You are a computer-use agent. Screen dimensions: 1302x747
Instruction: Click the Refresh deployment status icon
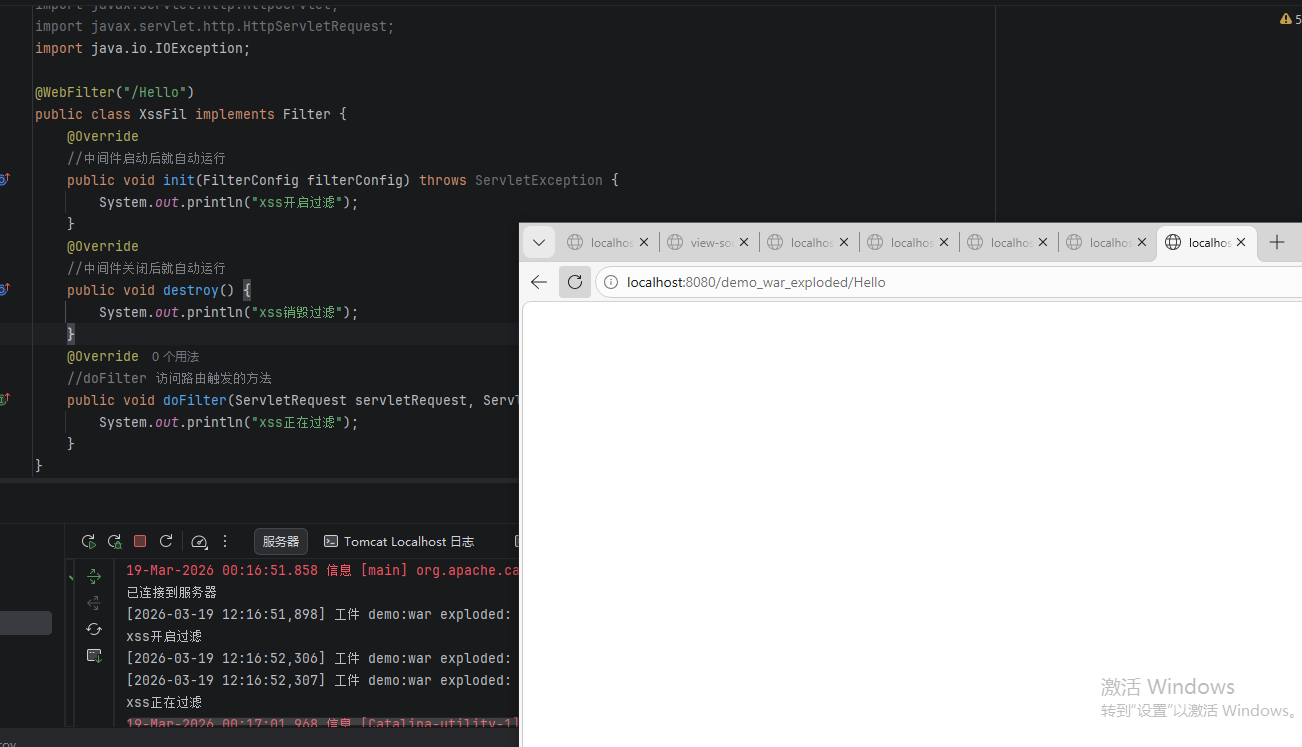pos(94,629)
